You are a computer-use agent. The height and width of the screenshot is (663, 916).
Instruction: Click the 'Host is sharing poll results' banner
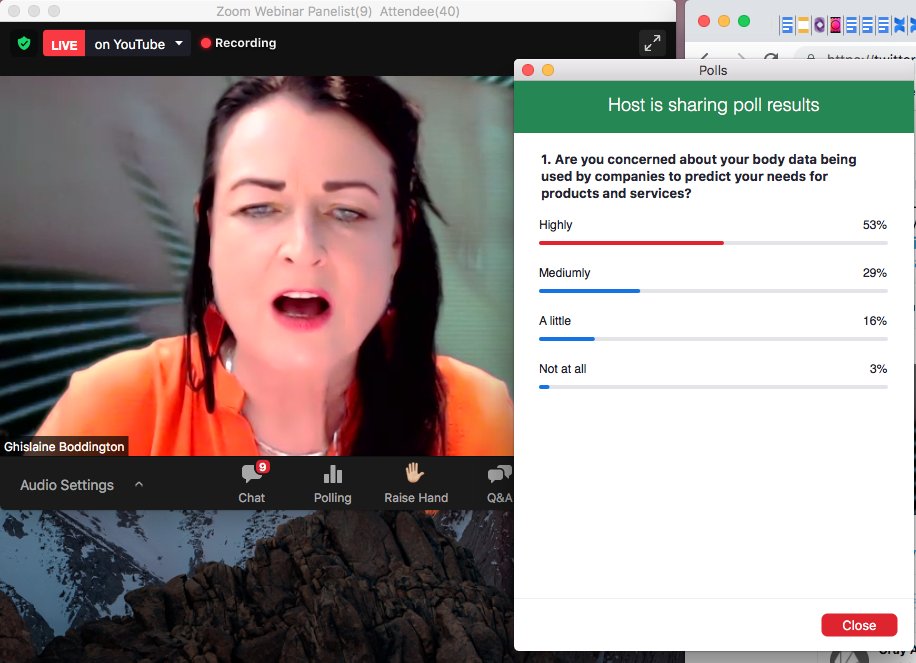click(713, 106)
